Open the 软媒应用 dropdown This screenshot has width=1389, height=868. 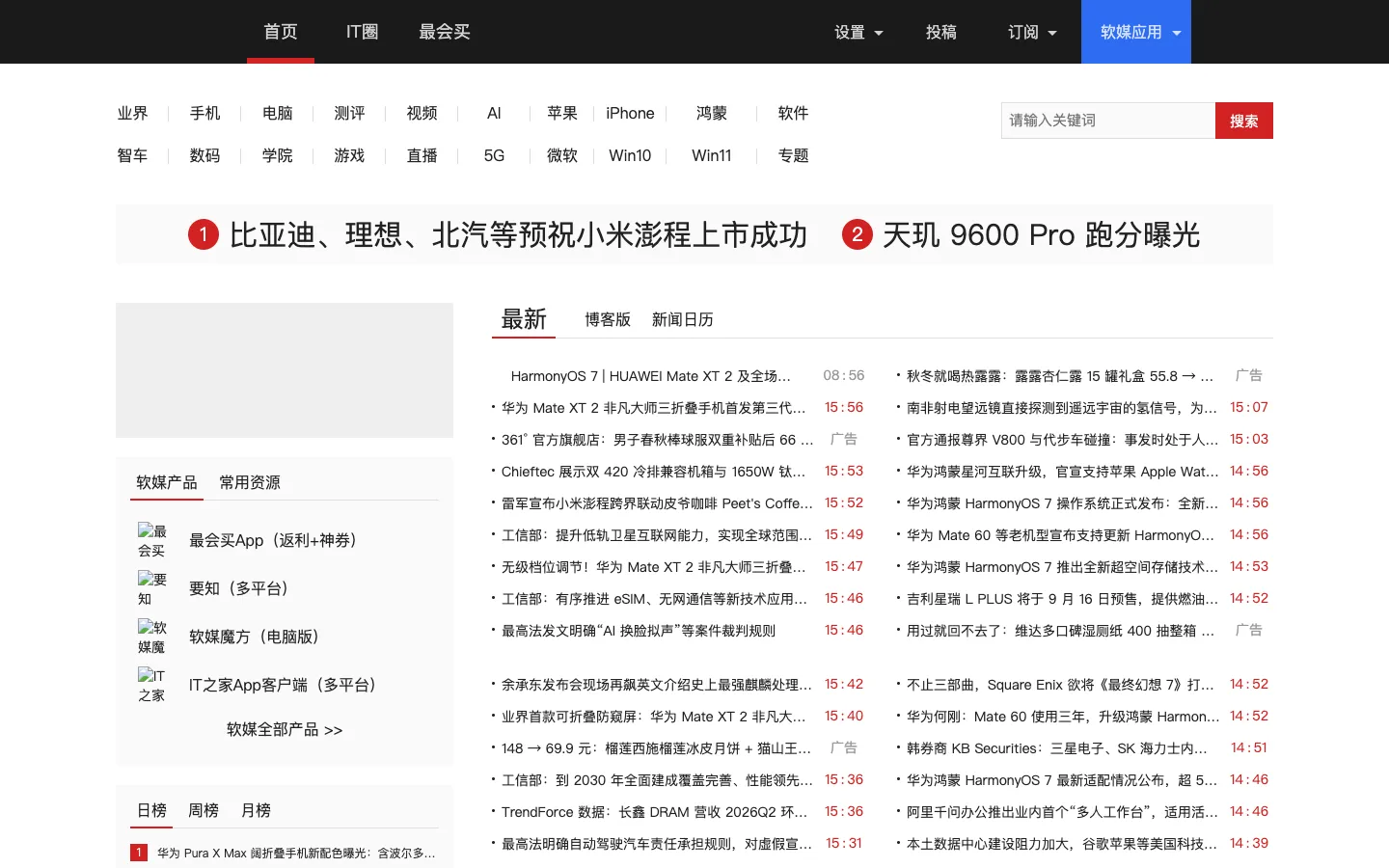[x=1136, y=32]
